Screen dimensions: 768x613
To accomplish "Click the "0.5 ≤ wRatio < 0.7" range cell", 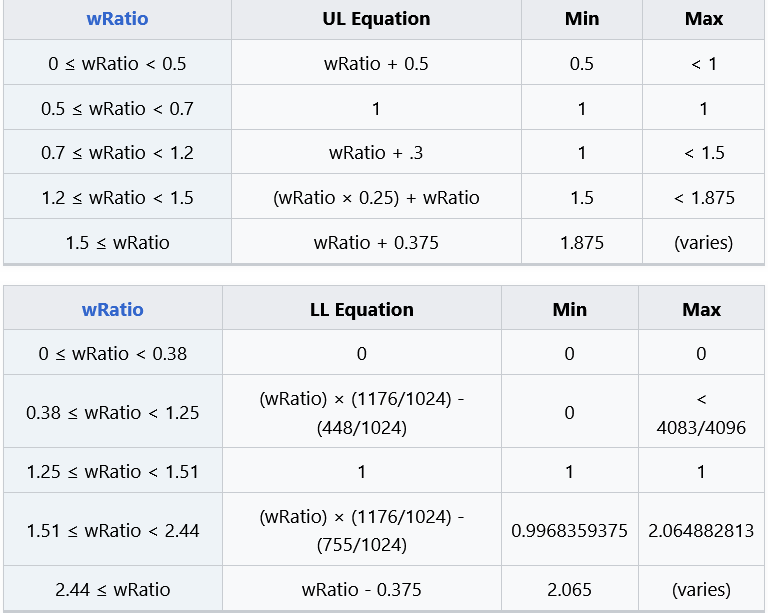I will coord(117,108).
